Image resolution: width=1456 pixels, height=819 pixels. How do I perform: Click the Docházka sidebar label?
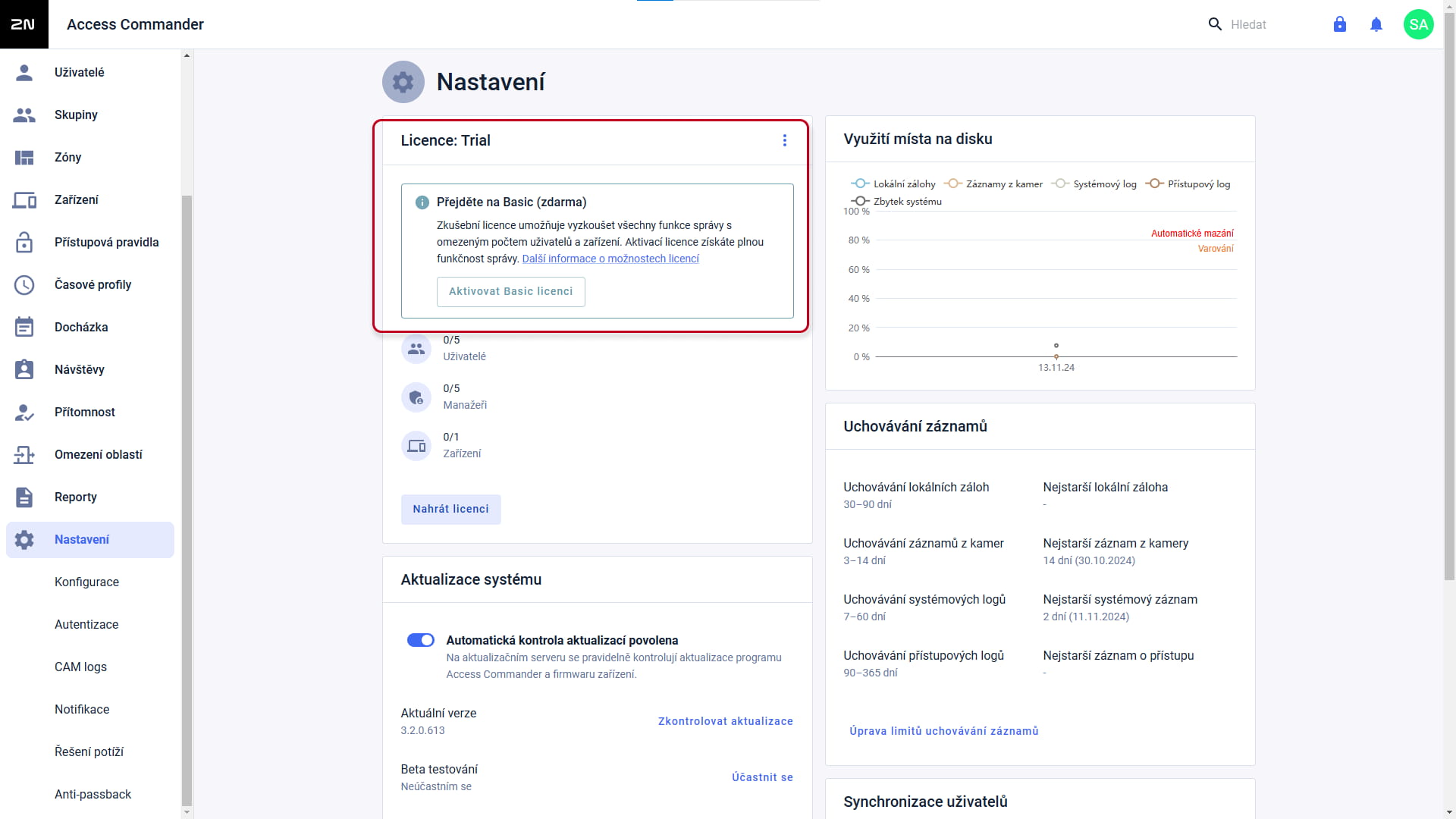pyautogui.click(x=81, y=327)
